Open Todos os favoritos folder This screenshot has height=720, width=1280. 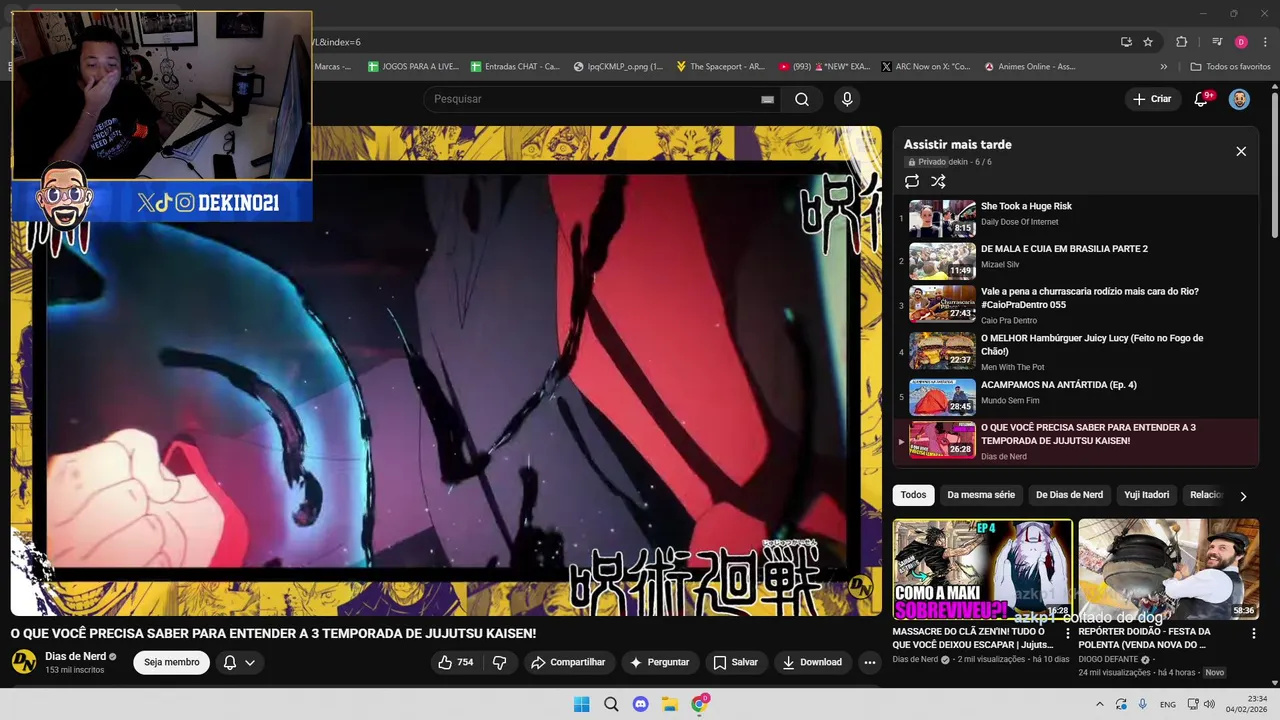tap(1230, 67)
